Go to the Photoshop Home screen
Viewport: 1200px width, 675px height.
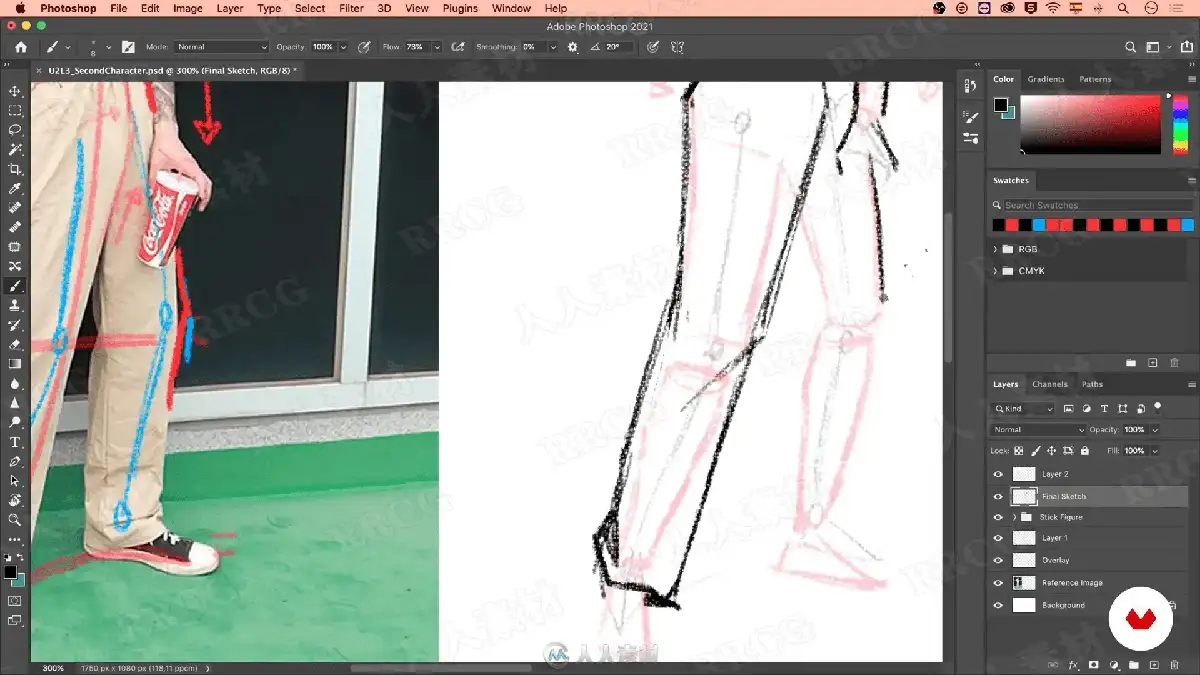point(21,47)
